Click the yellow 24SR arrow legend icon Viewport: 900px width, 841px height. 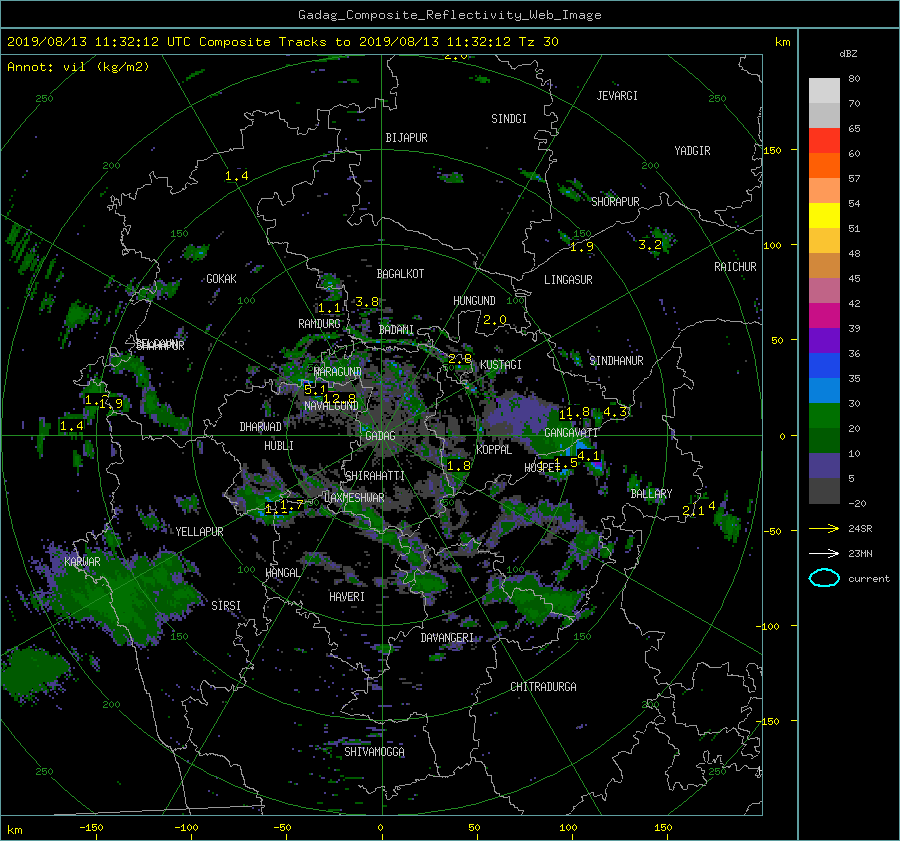pyautogui.click(x=824, y=528)
